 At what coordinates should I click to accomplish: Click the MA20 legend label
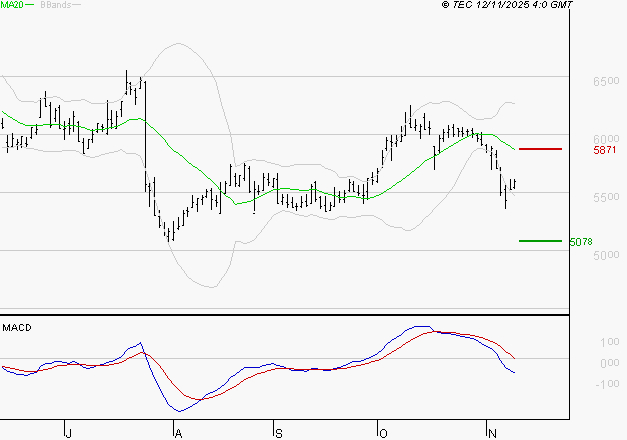[x=12, y=4]
